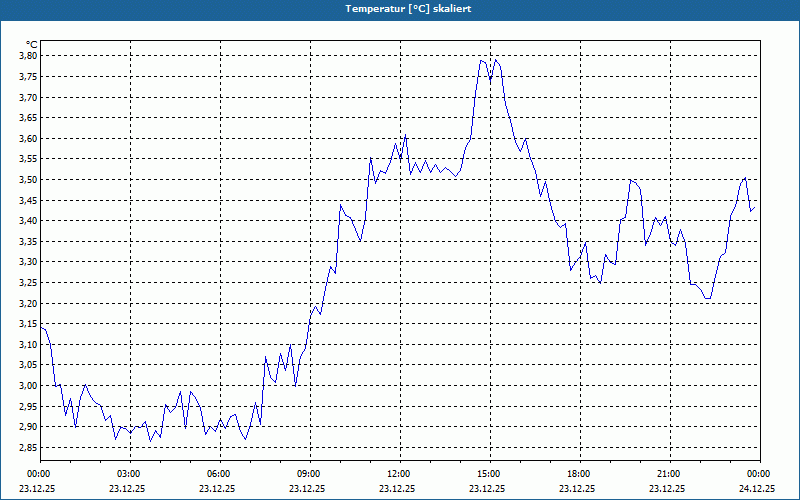Select the 3,70 temperature axis value
The height and width of the screenshot is (500, 800).
(29, 97)
